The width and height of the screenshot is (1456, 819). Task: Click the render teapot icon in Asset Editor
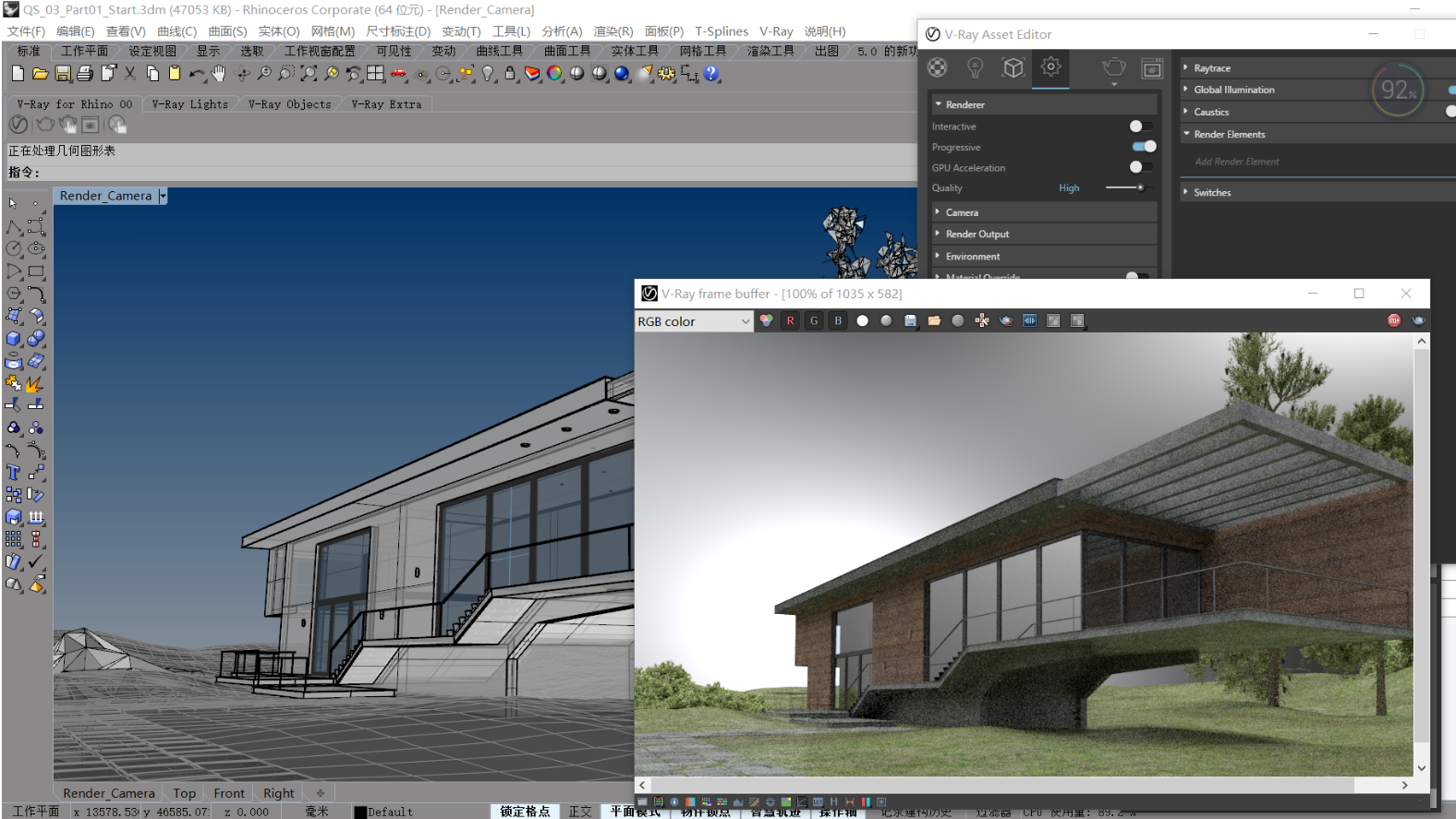click(x=1114, y=67)
